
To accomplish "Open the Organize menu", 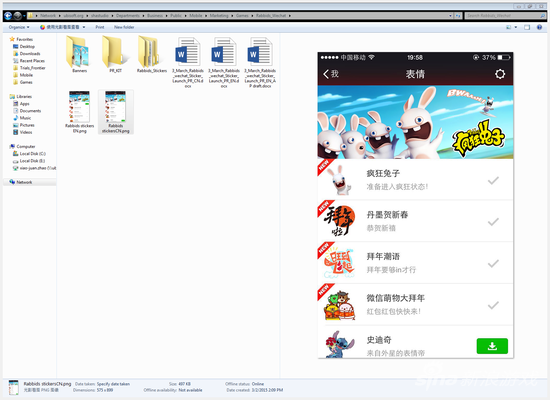I will pyautogui.click(x=19, y=27).
